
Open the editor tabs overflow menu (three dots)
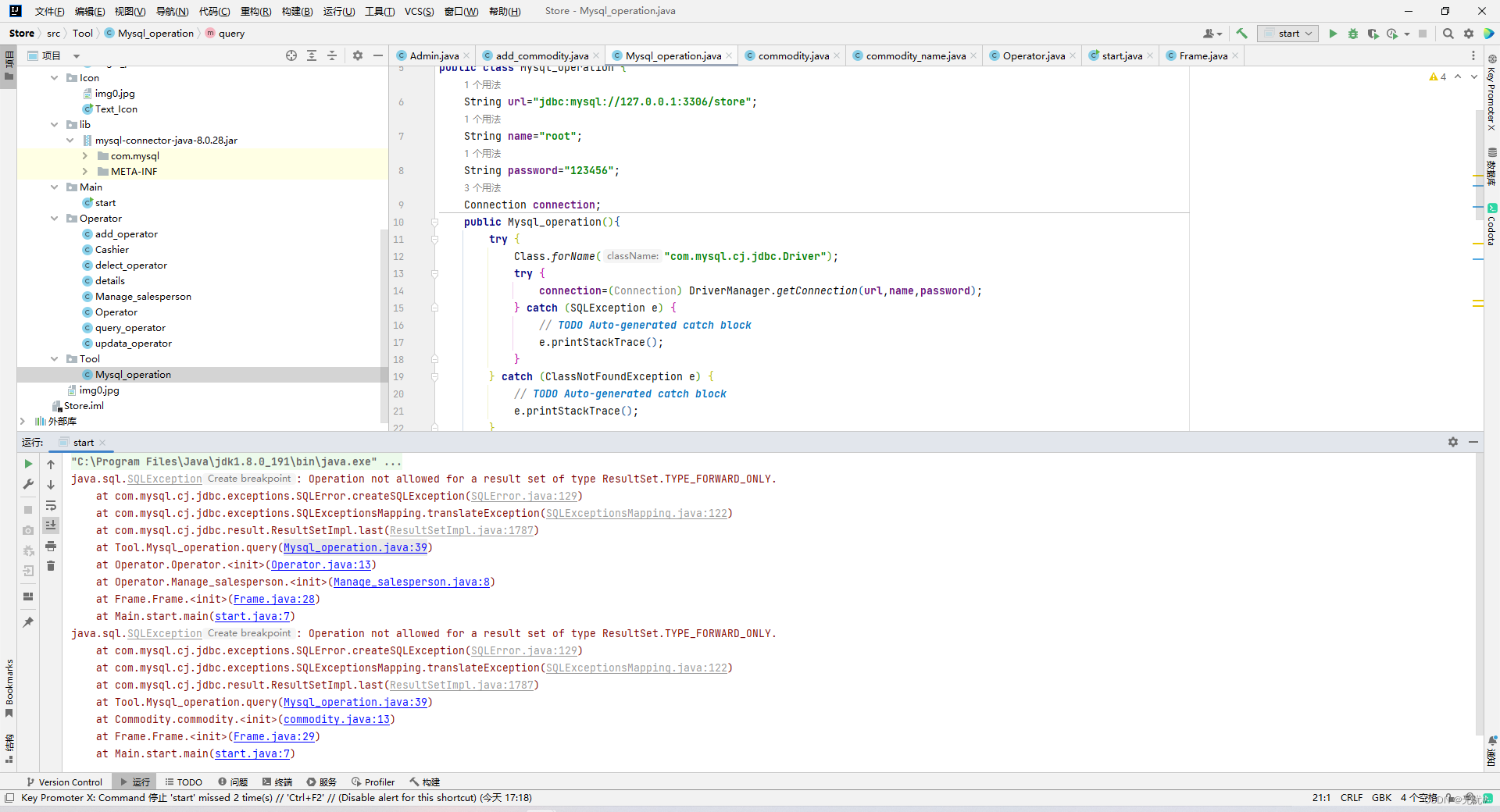tap(1473, 55)
